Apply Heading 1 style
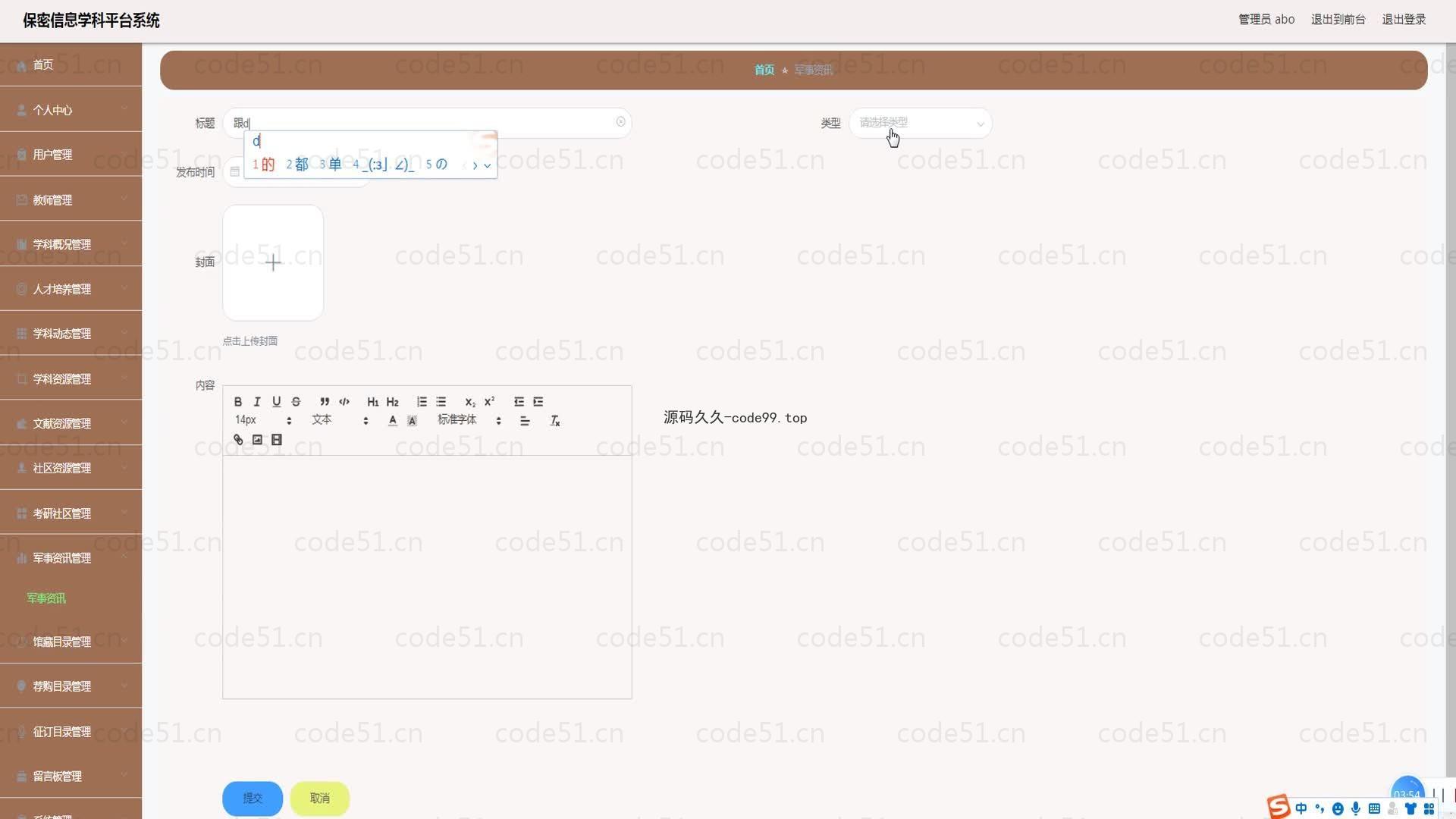1456x819 pixels. coord(373,402)
